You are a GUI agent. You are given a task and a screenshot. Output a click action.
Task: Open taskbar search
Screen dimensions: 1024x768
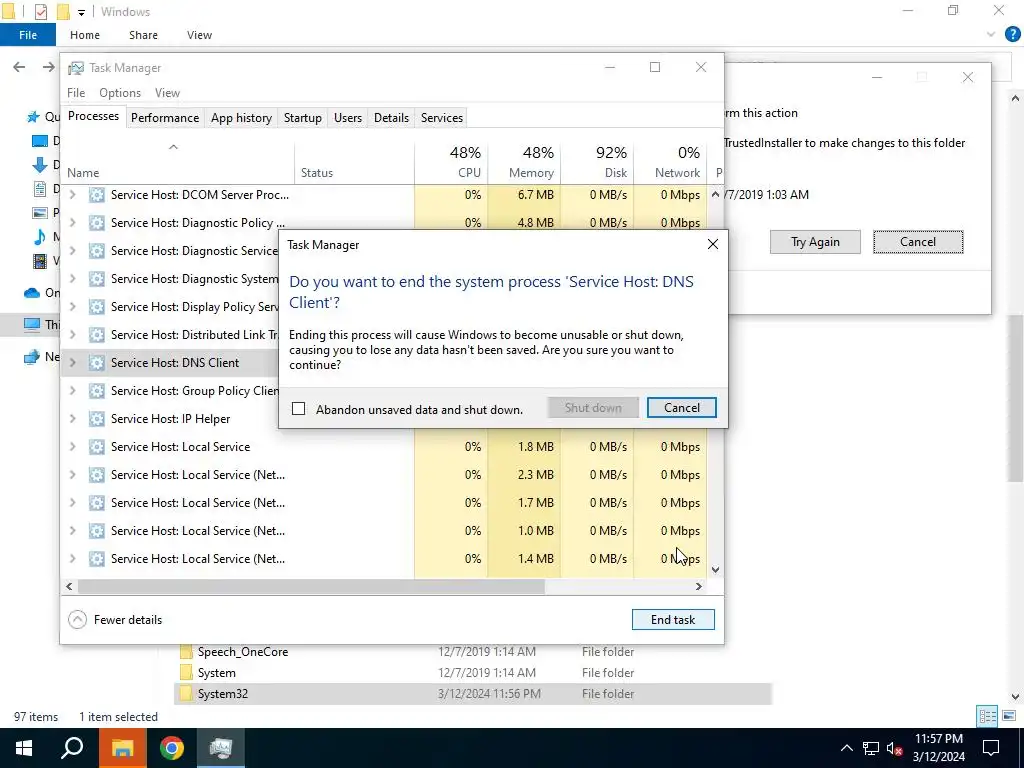pyautogui.click(x=72, y=748)
